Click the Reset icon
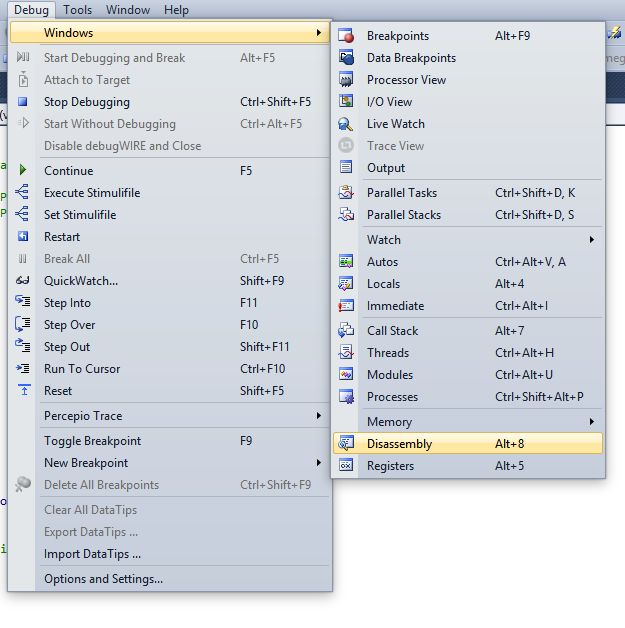The width and height of the screenshot is (625, 628). click(x=24, y=389)
